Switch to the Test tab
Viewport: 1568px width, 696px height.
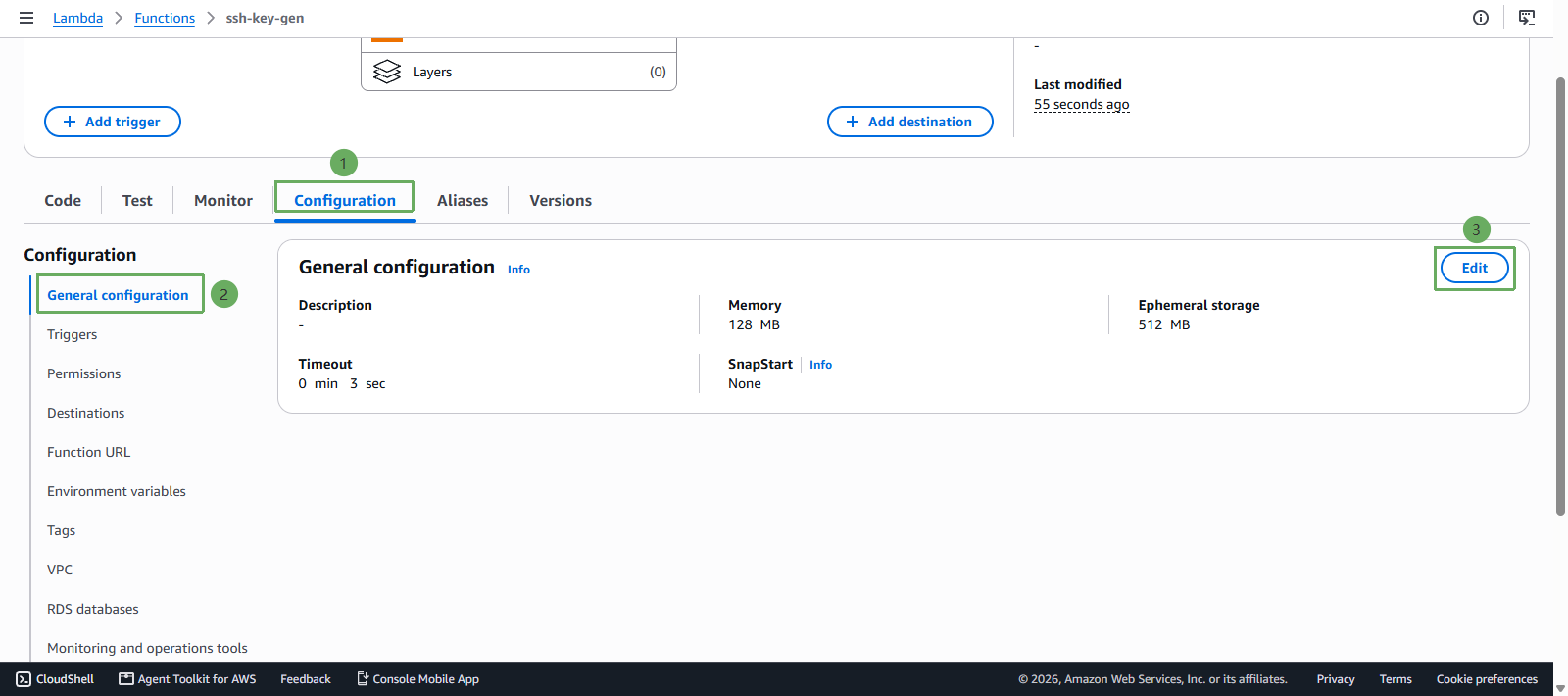(x=137, y=200)
